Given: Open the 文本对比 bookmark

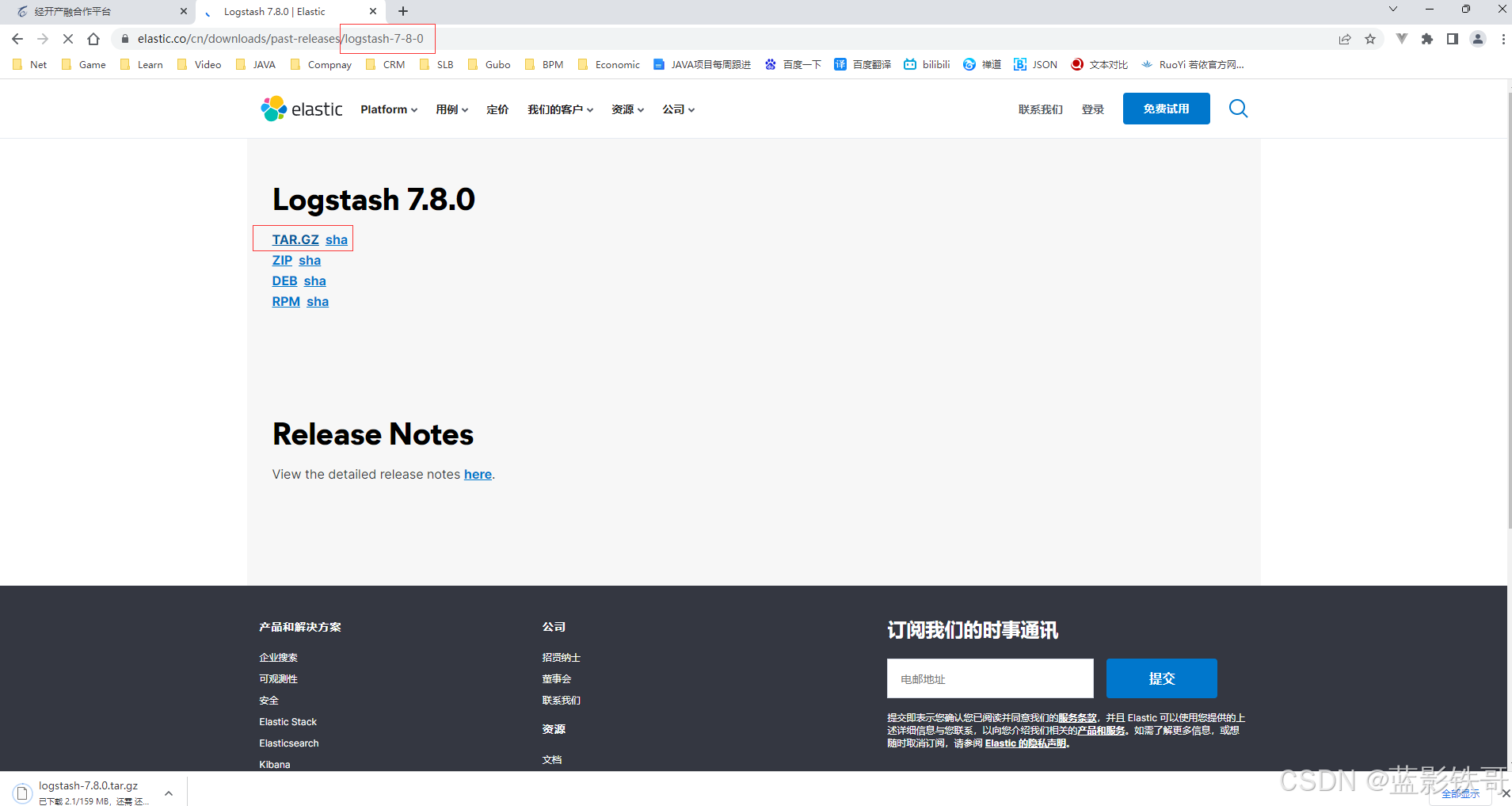Looking at the screenshot, I should point(1099,65).
